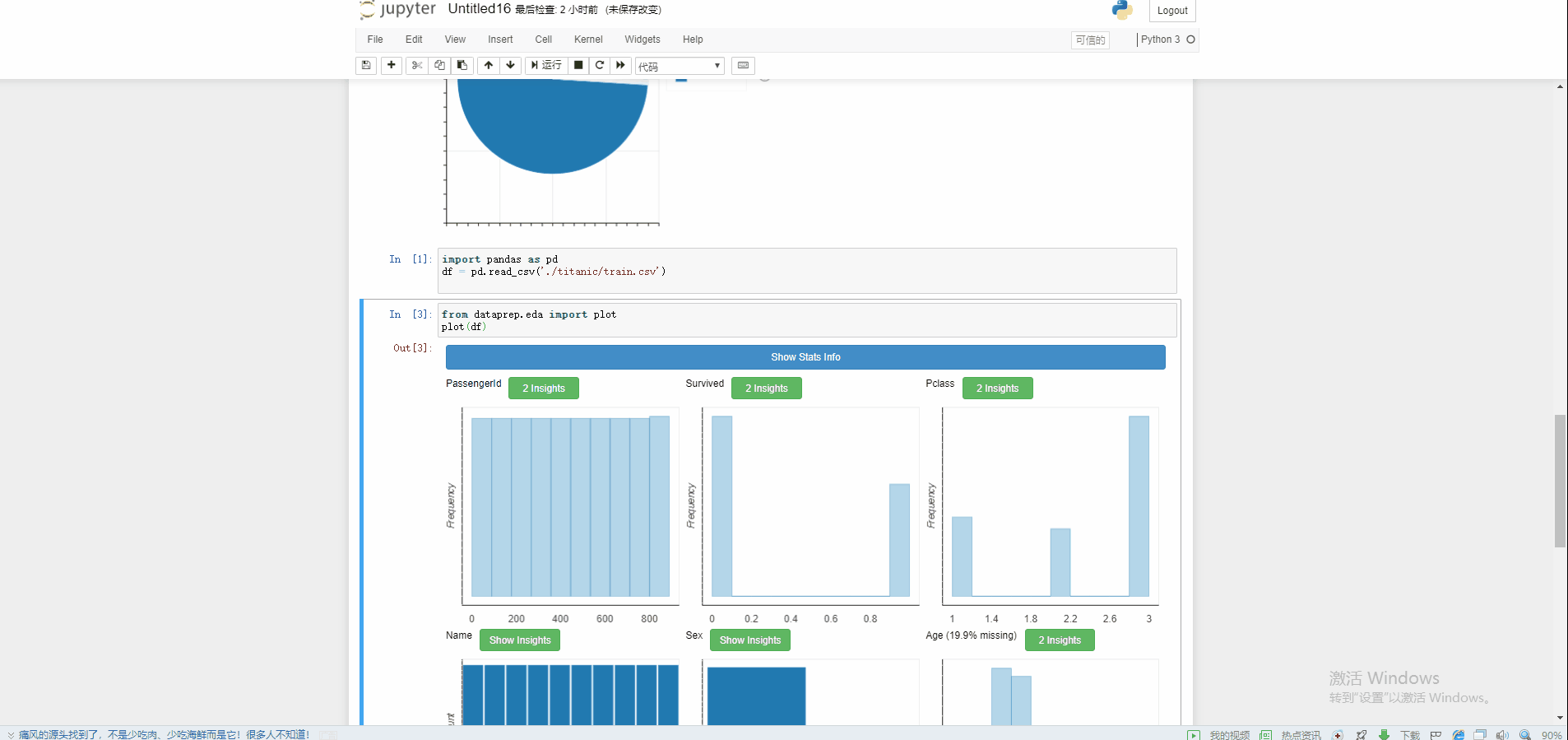
Task: Open the Edit menu
Action: pyautogui.click(x=414, y=40)
